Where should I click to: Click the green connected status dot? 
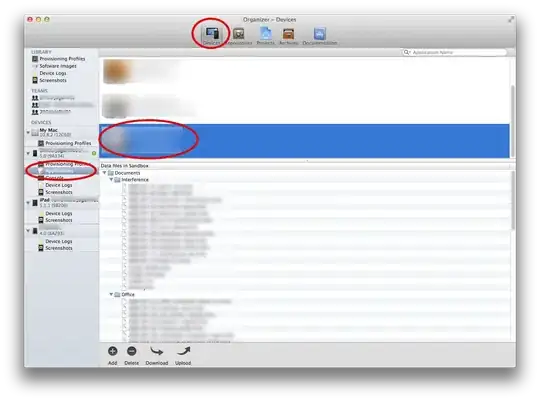pyautogui.click(x=94, y=153)
